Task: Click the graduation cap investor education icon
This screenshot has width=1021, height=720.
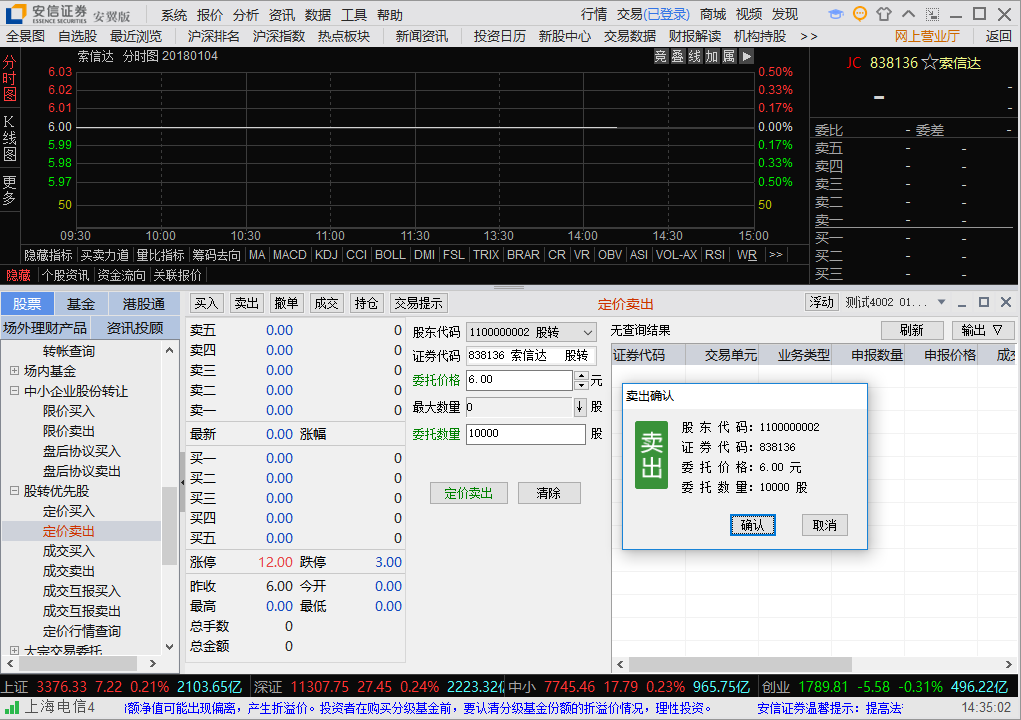Action: pos(836,14)
